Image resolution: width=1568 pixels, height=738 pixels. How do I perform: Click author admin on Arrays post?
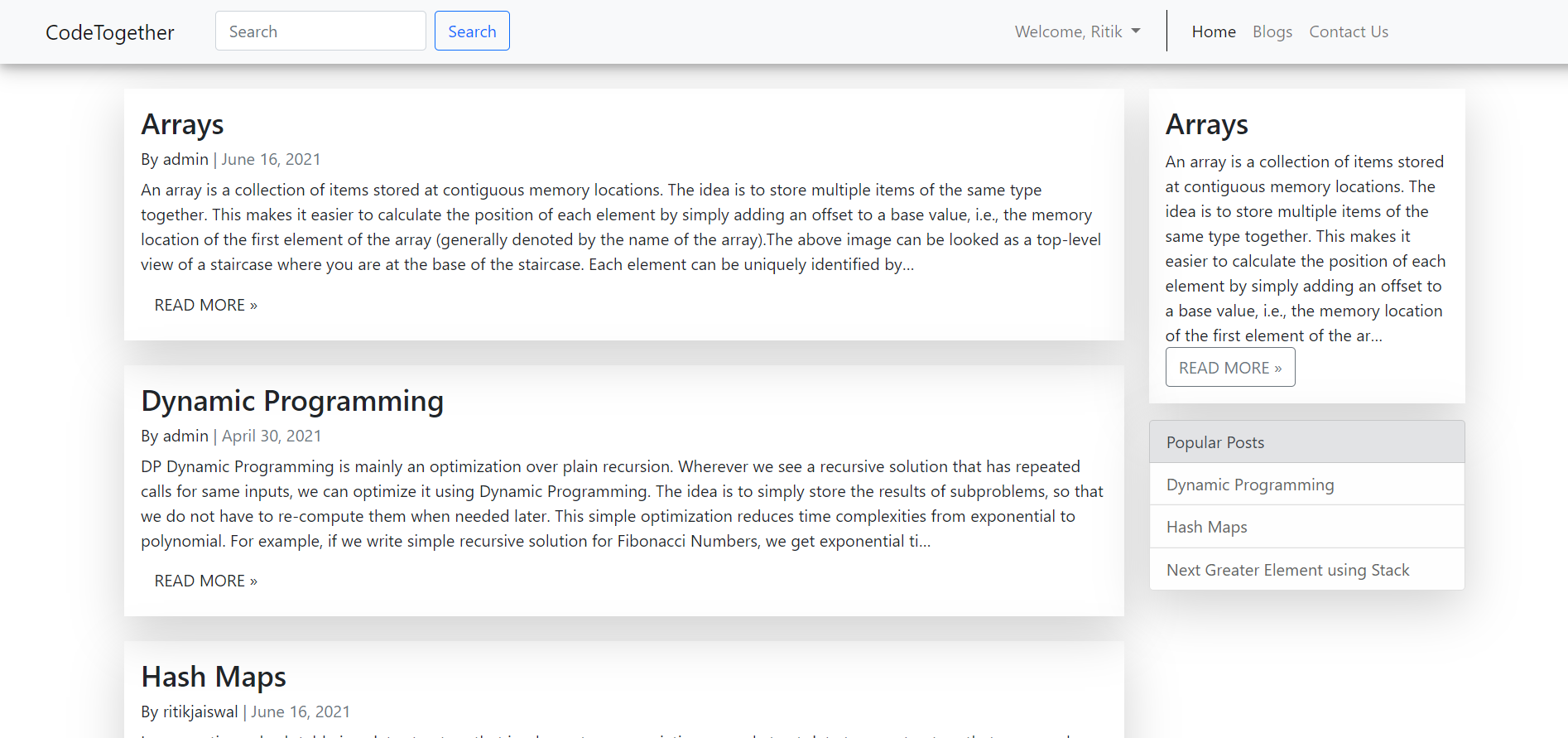pos(185,159)
